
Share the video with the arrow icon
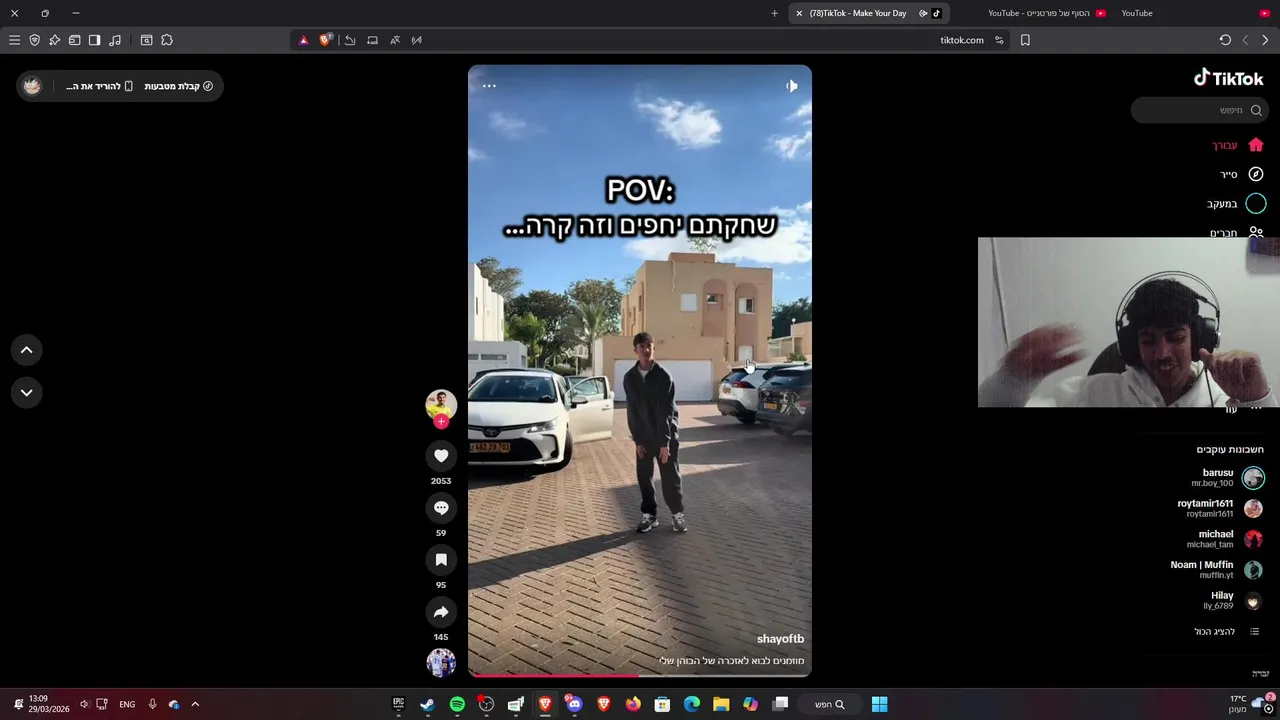pos(441,612)
